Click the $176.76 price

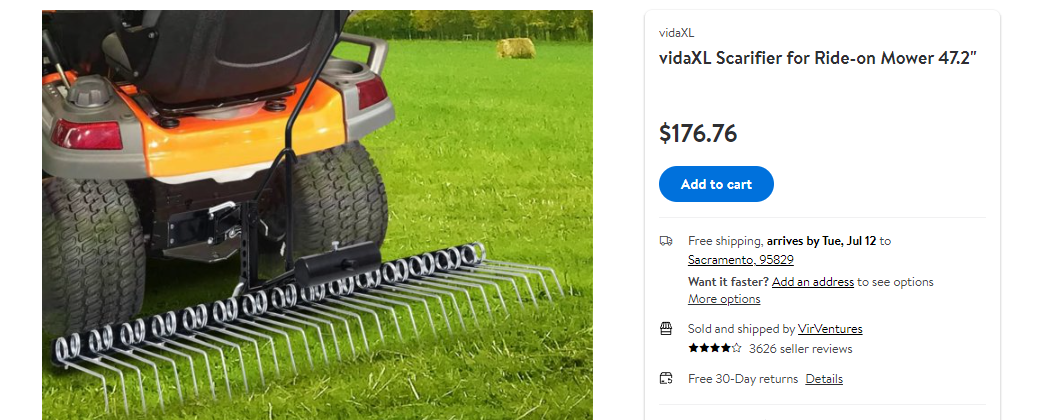pos(698,133)
